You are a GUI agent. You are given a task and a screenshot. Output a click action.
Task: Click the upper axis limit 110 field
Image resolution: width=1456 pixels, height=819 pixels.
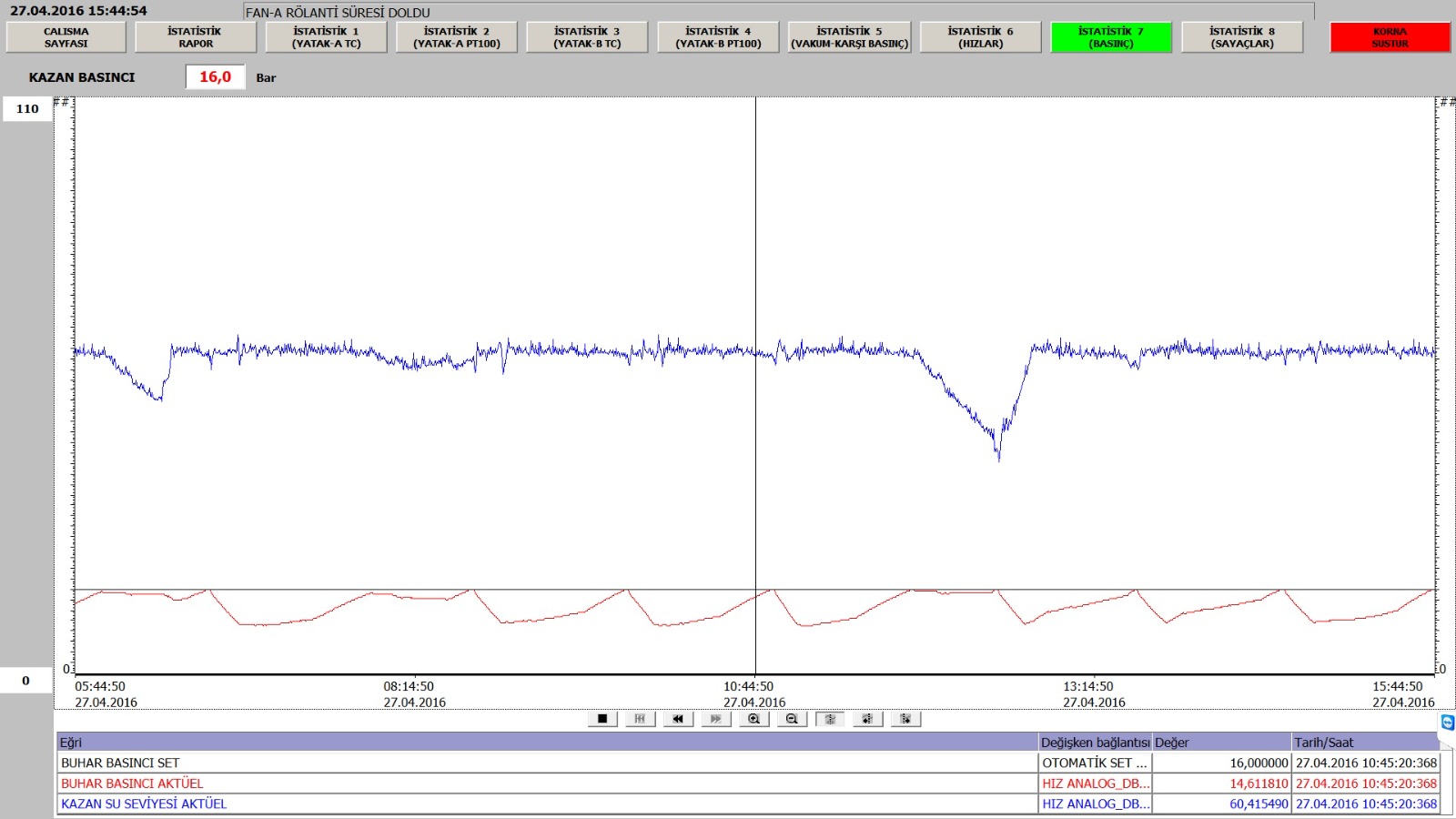[27, 109]
